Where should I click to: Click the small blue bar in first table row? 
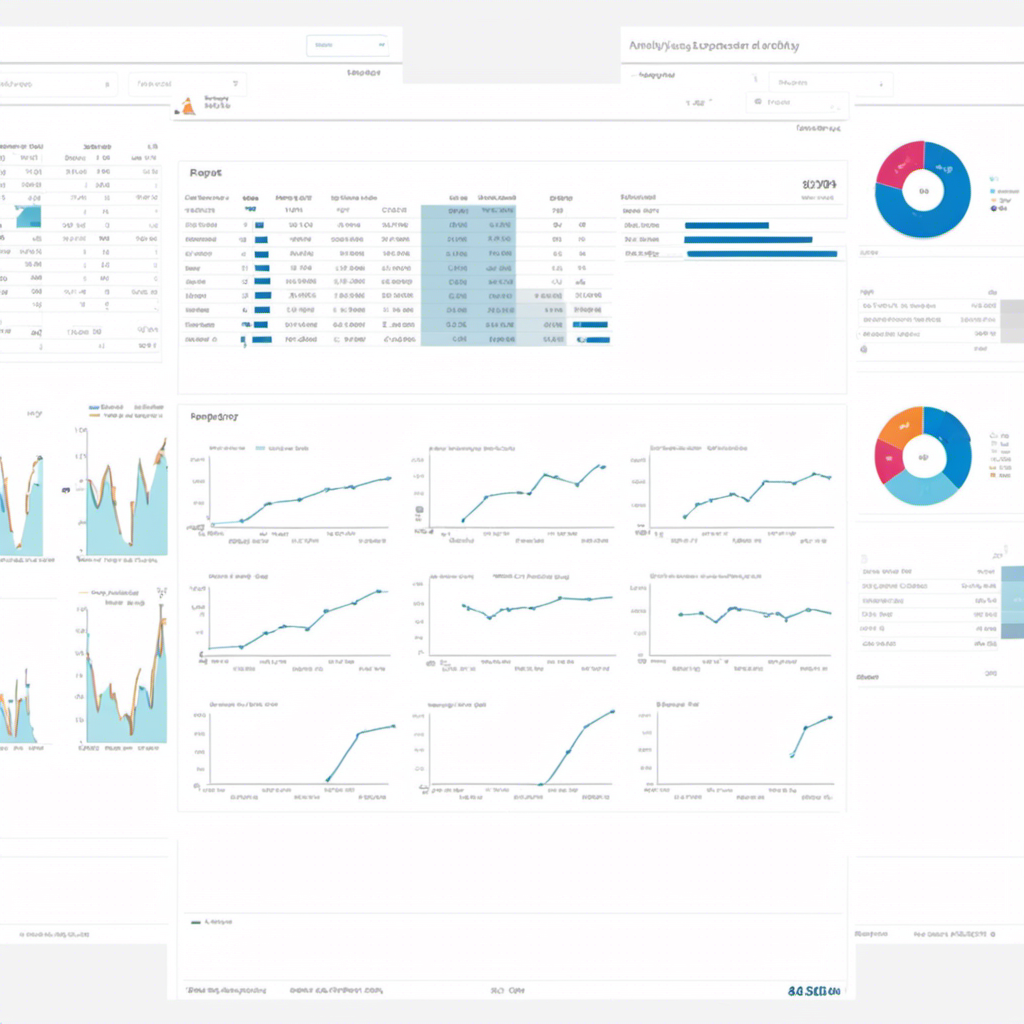[259, 225]
